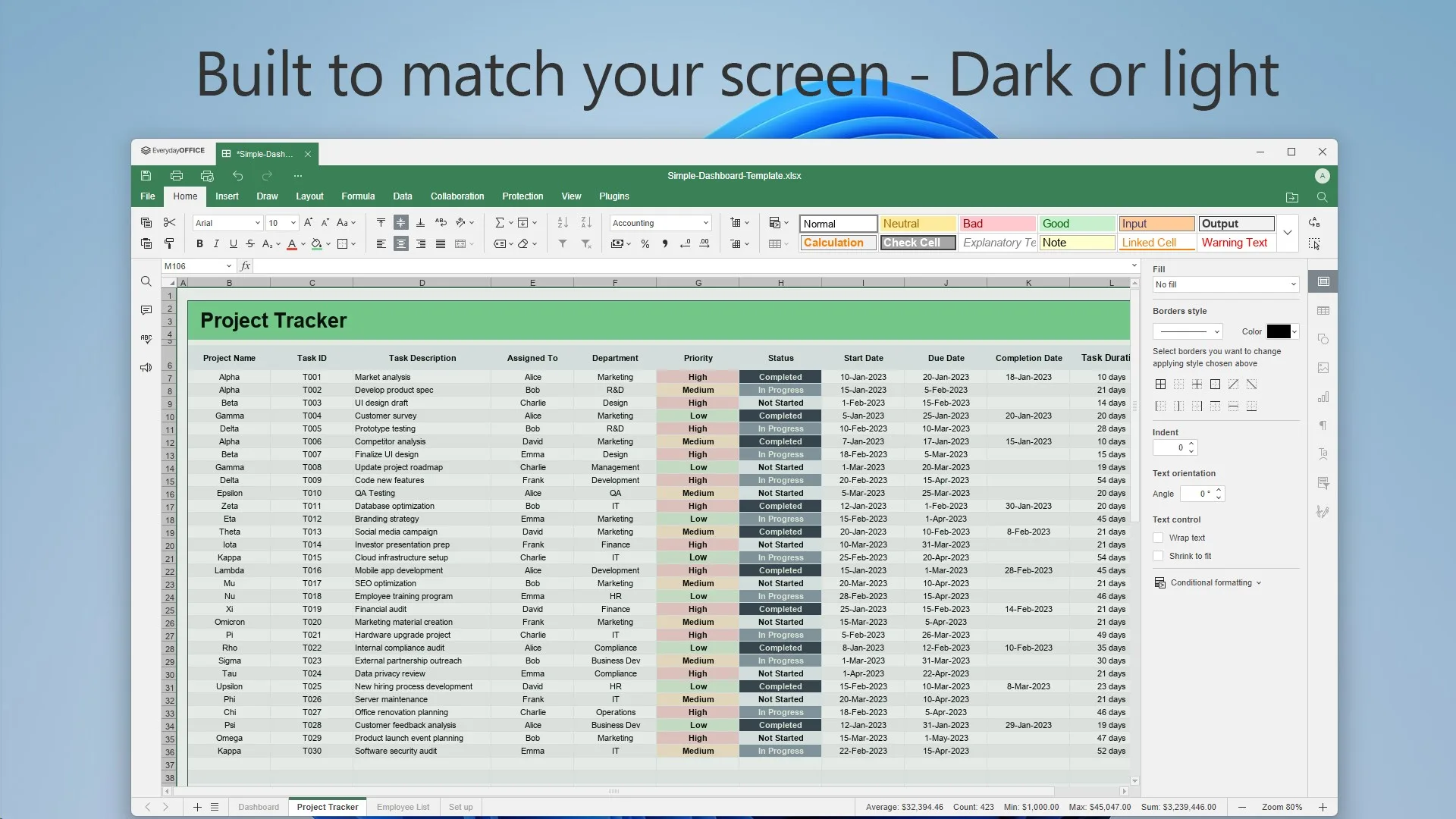Click Align Right icon
Image resolution: width=1456 pixels, height=819 pixels.
coord(420,243)
